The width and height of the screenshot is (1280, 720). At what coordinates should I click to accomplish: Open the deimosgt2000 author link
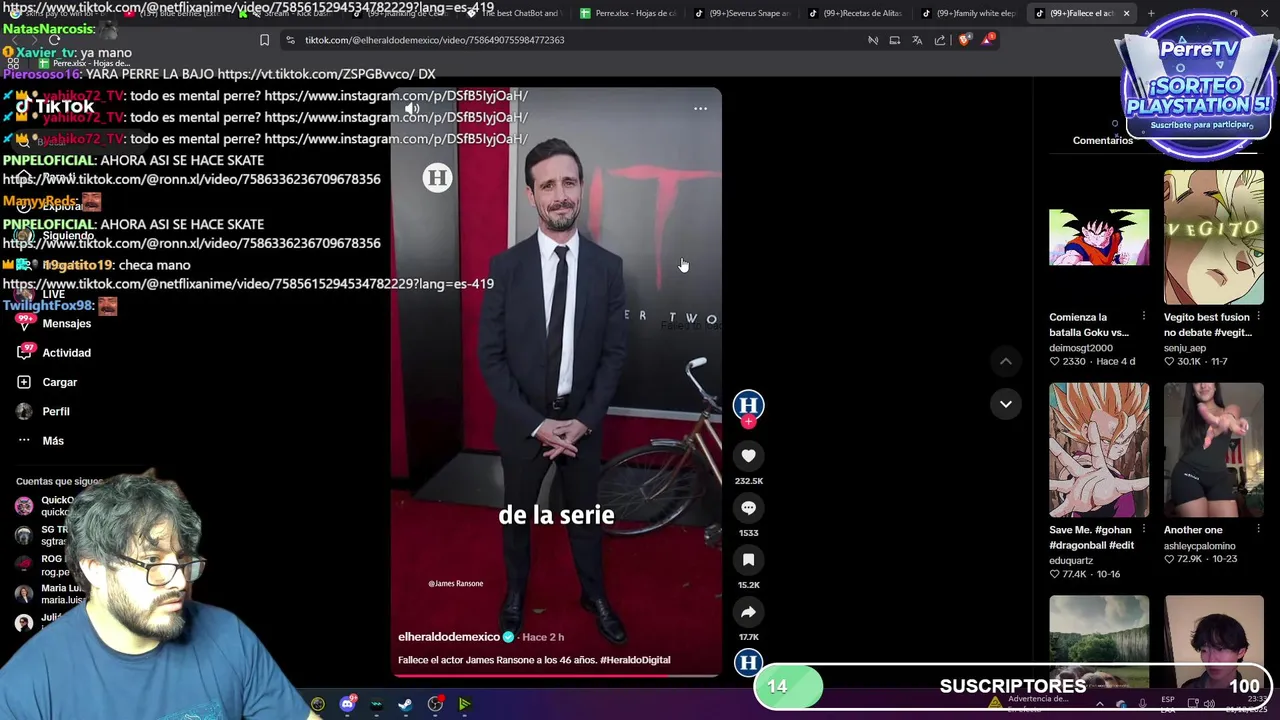click(1081, 348)
